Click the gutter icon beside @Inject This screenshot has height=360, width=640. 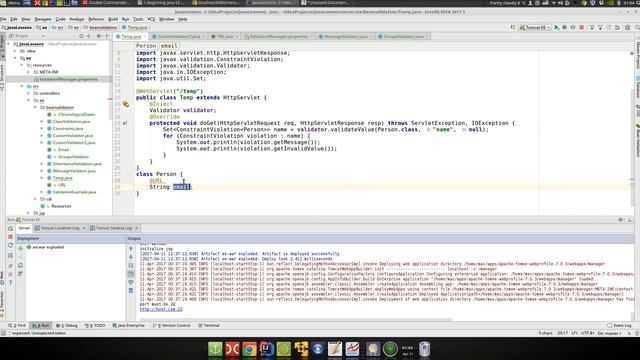(126, 104)
